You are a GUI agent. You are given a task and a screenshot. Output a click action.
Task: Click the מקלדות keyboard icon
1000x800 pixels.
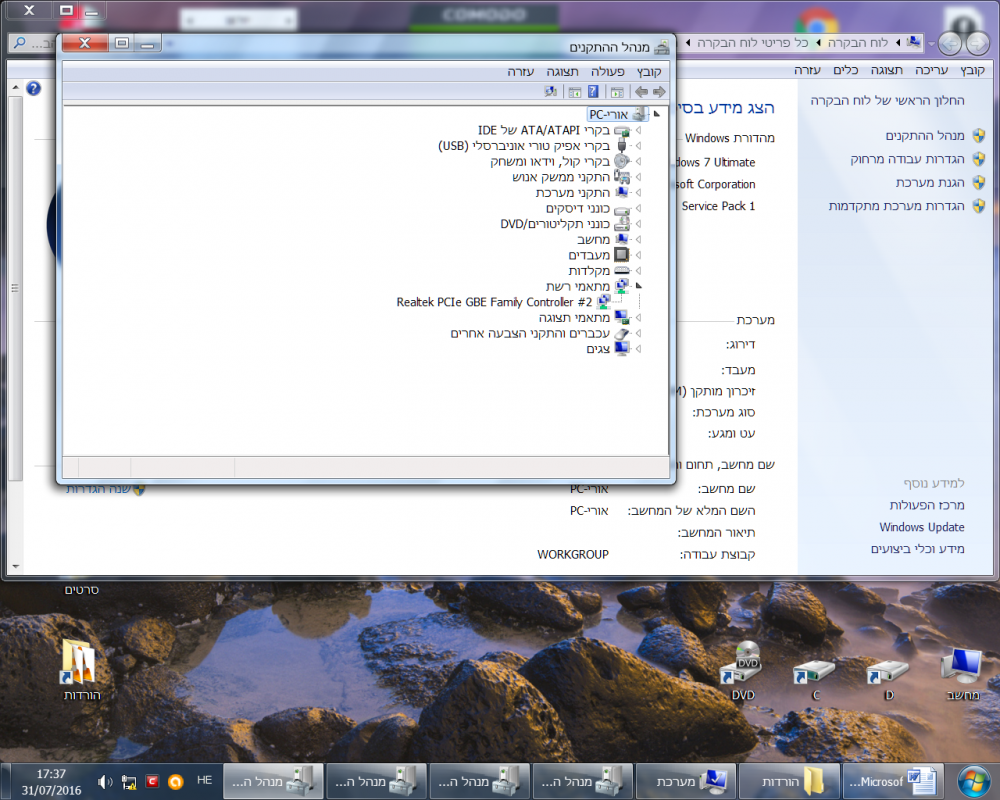click(622, 271)
